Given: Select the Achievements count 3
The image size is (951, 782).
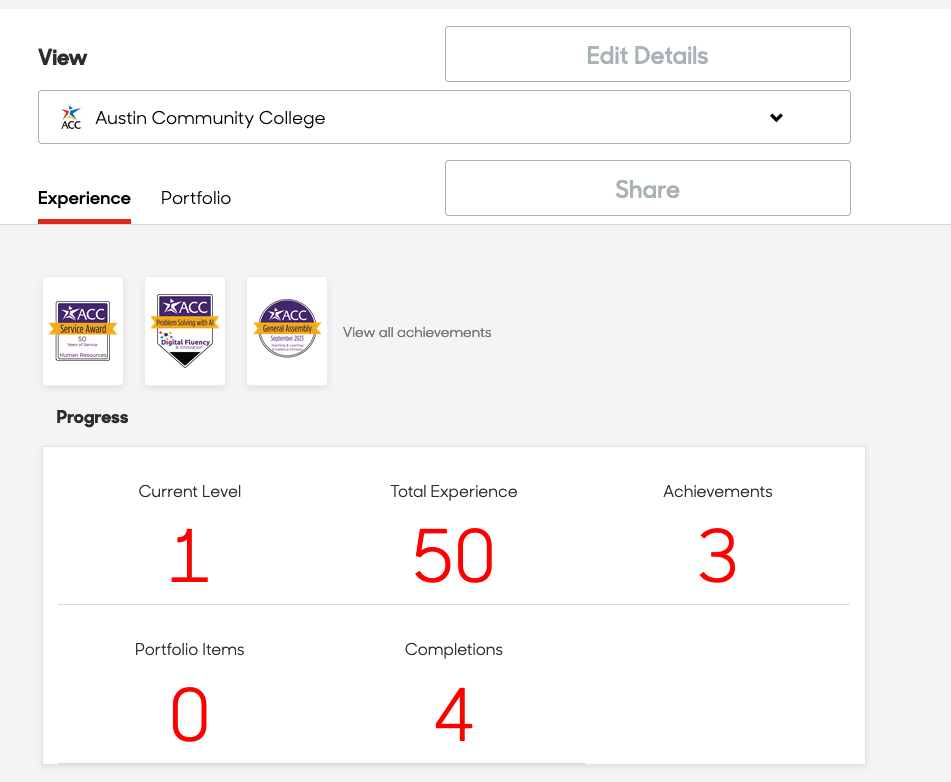Looking at the screenshot, I should click(x=717, y=555).
